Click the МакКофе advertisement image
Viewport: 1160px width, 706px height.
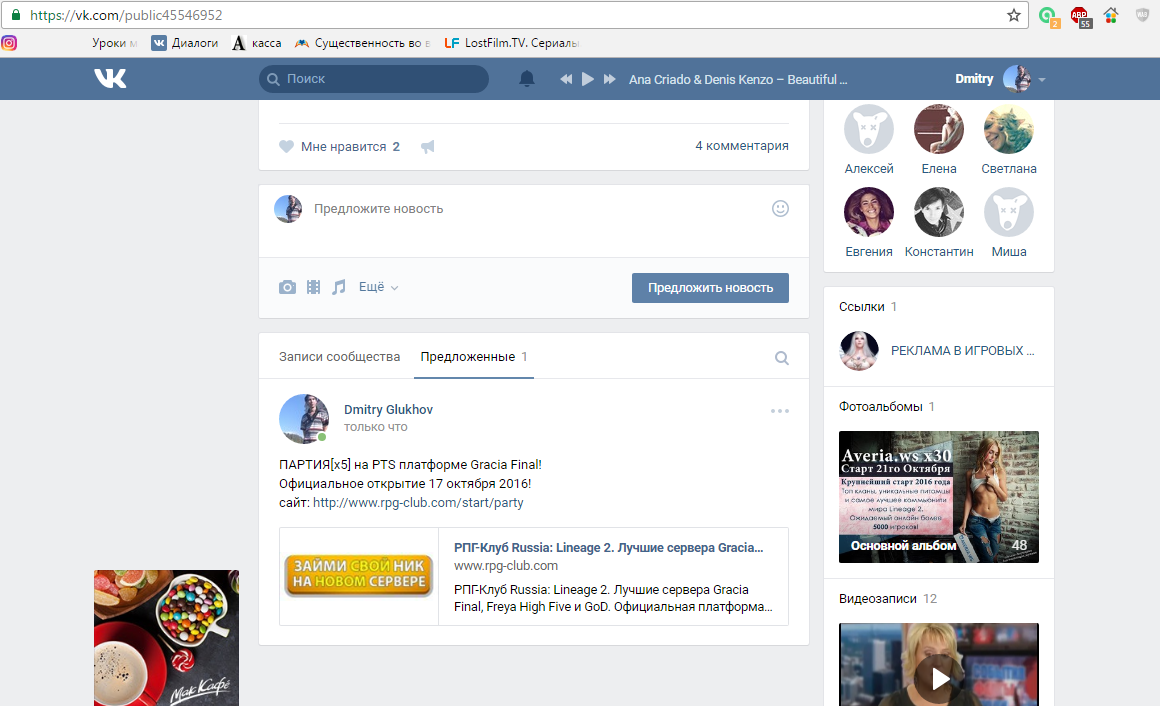(x=166, y=638)
